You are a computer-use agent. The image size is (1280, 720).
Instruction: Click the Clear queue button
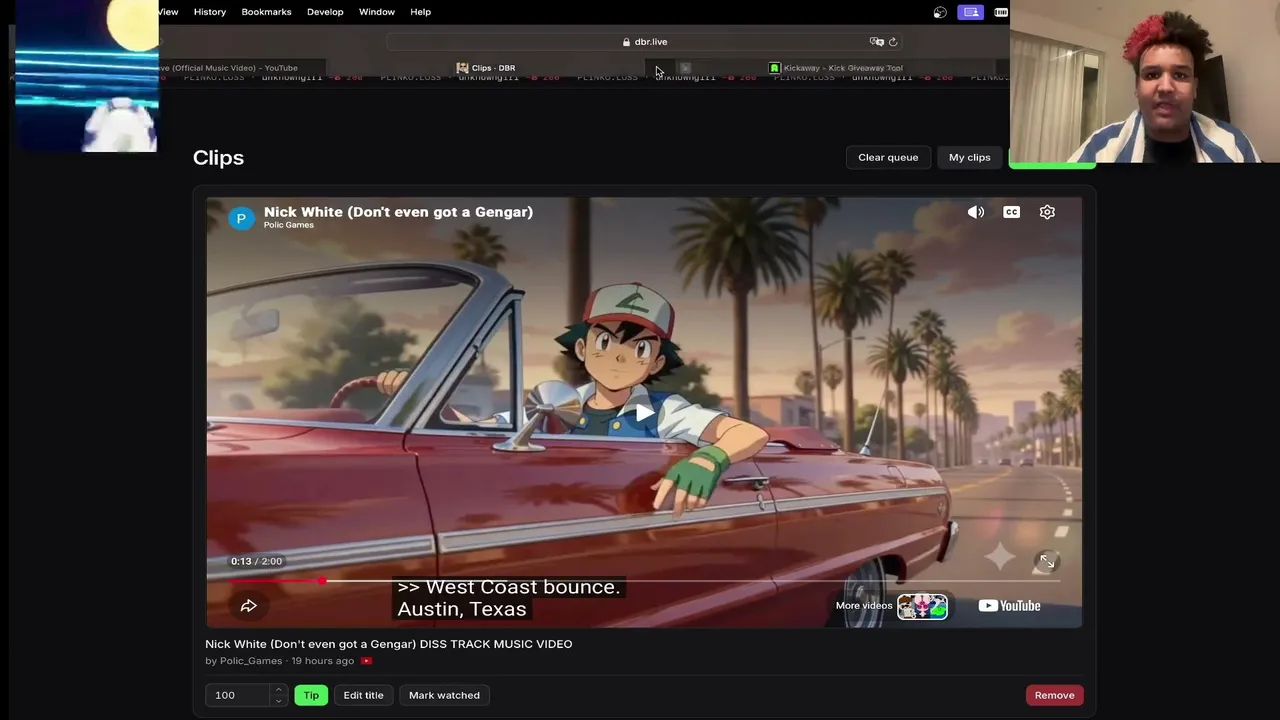point(888,157)
